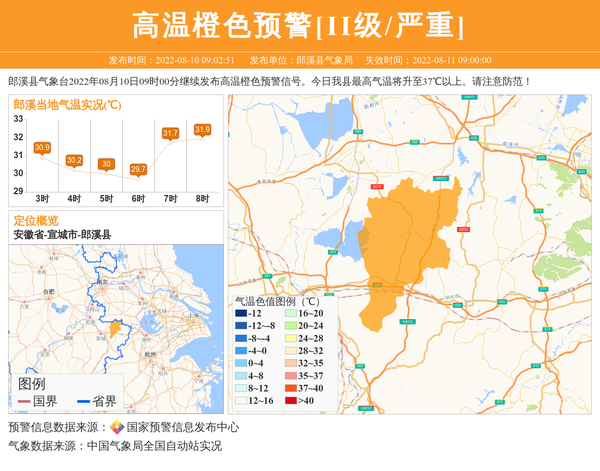
Task: Click the 3时 x-axis label
Action: [x=42, y=199]
